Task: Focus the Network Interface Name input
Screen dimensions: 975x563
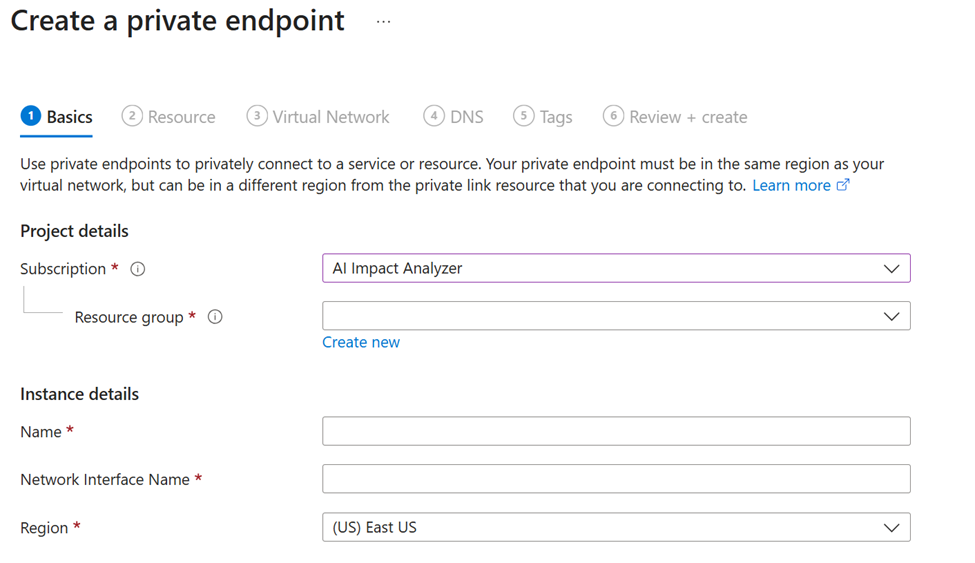Action: coord(616,479)
